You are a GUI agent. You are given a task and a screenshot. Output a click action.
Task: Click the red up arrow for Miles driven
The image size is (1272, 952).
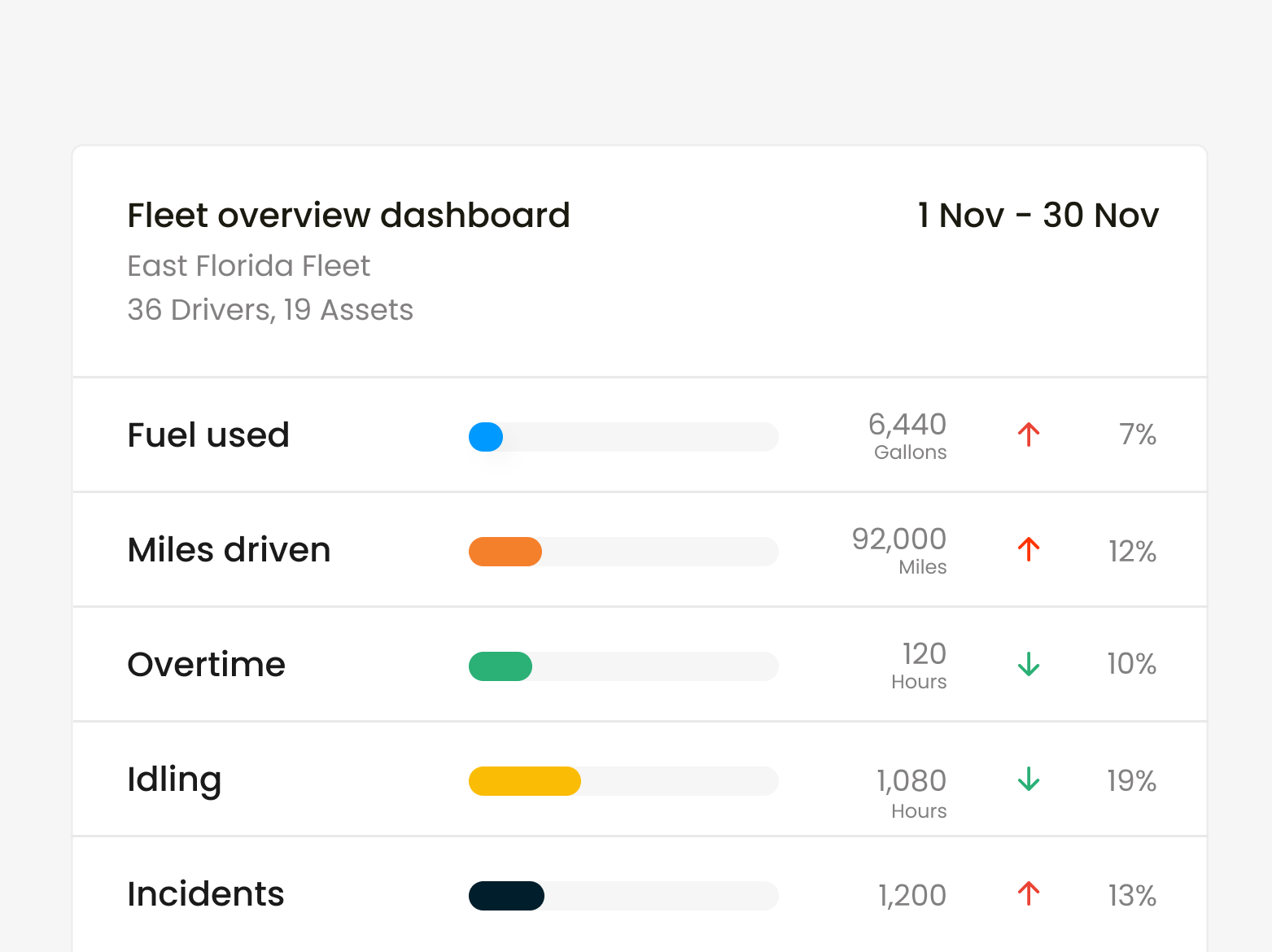click(1029, 549)
